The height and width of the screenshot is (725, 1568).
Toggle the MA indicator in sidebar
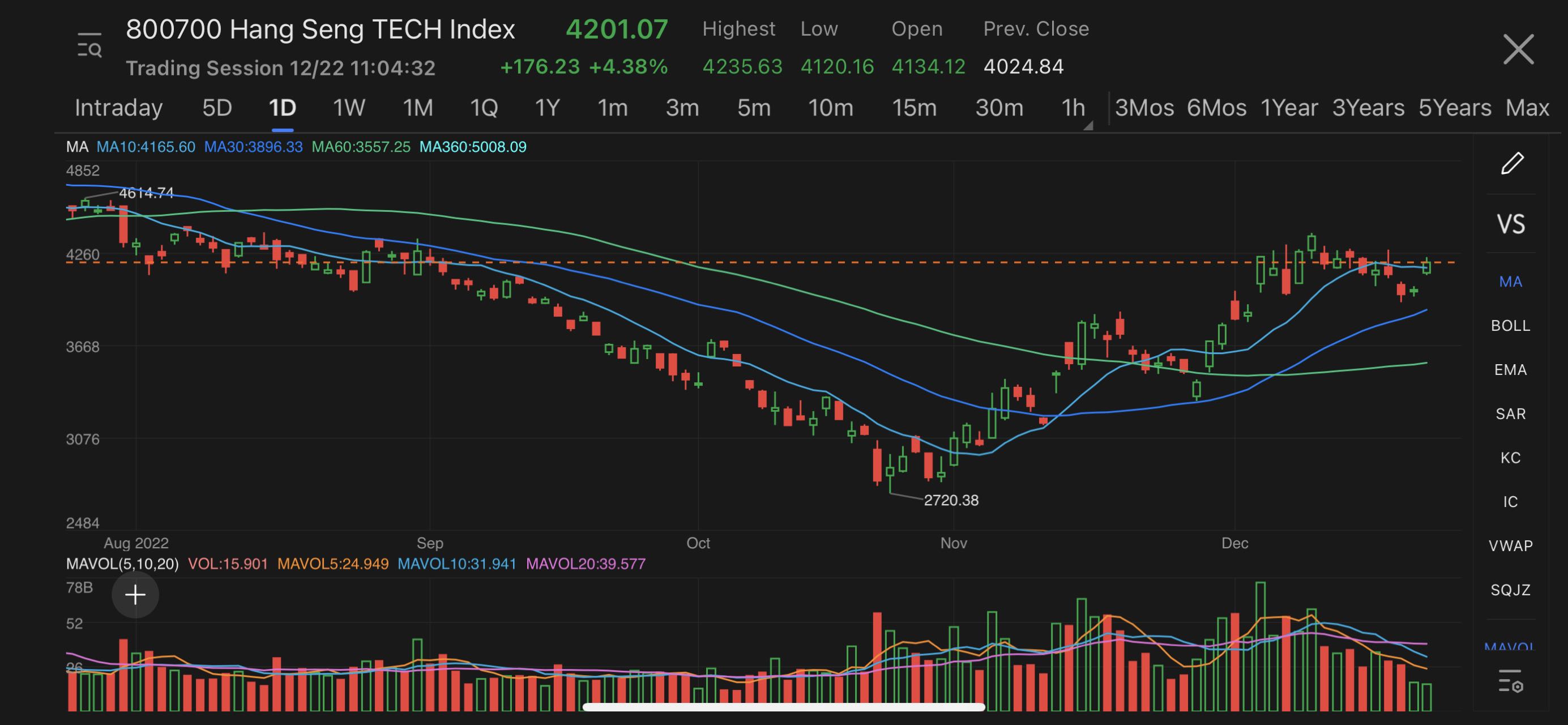pos(1510,282)
